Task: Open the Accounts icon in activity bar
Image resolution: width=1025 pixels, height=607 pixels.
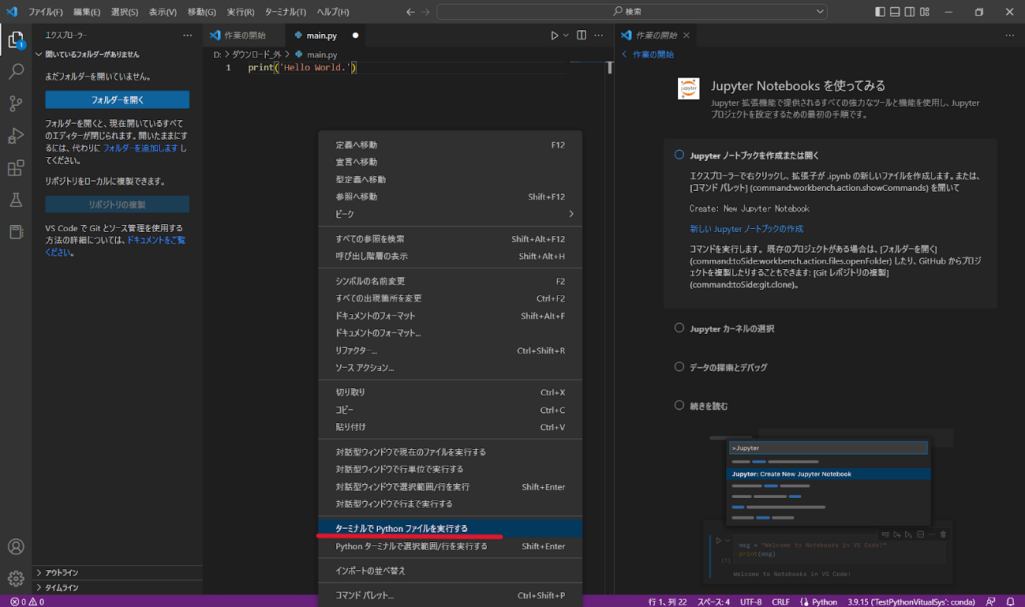Action: point(16,546)
